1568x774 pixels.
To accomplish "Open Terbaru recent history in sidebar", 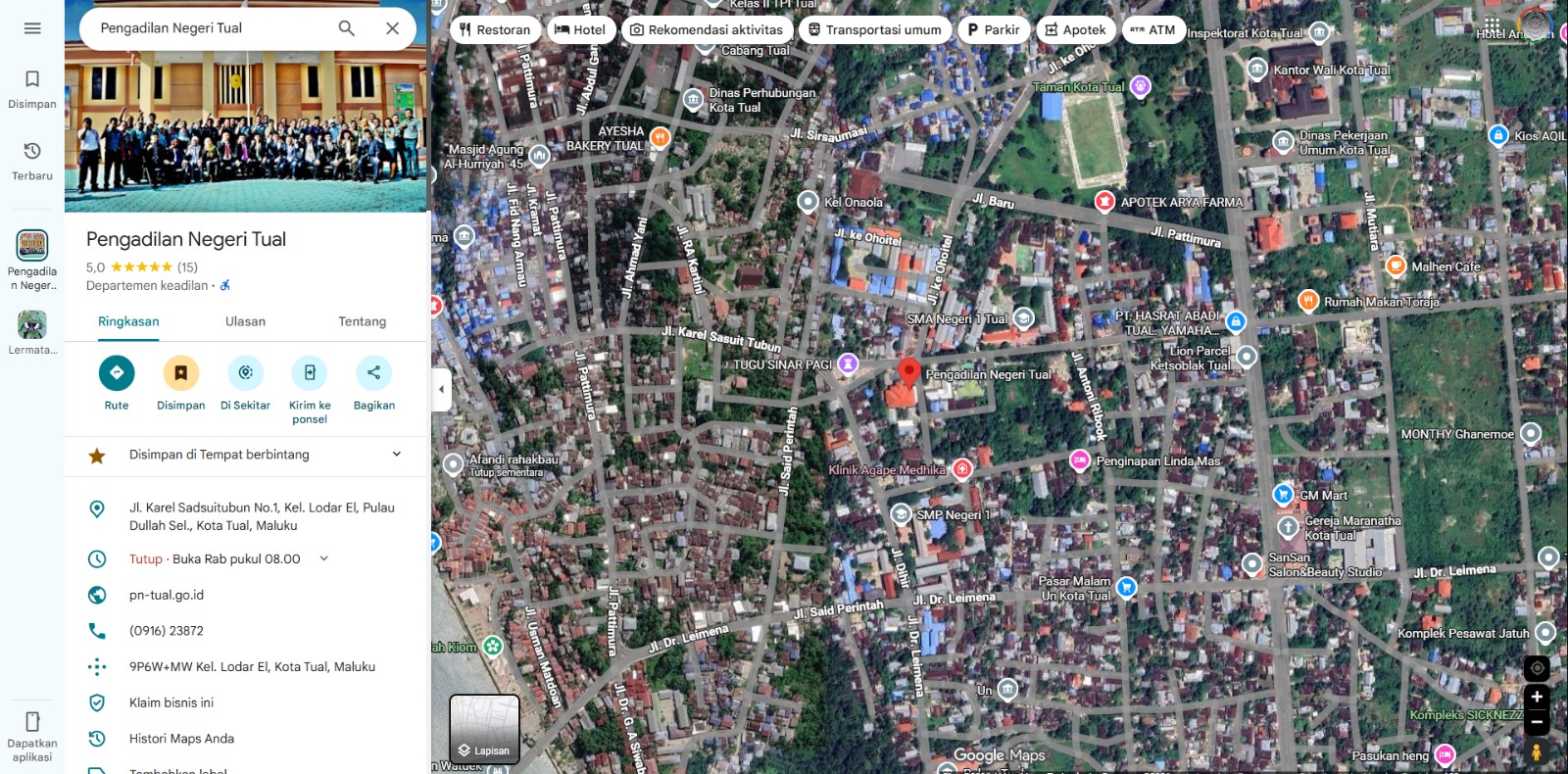I will point(32,161).
